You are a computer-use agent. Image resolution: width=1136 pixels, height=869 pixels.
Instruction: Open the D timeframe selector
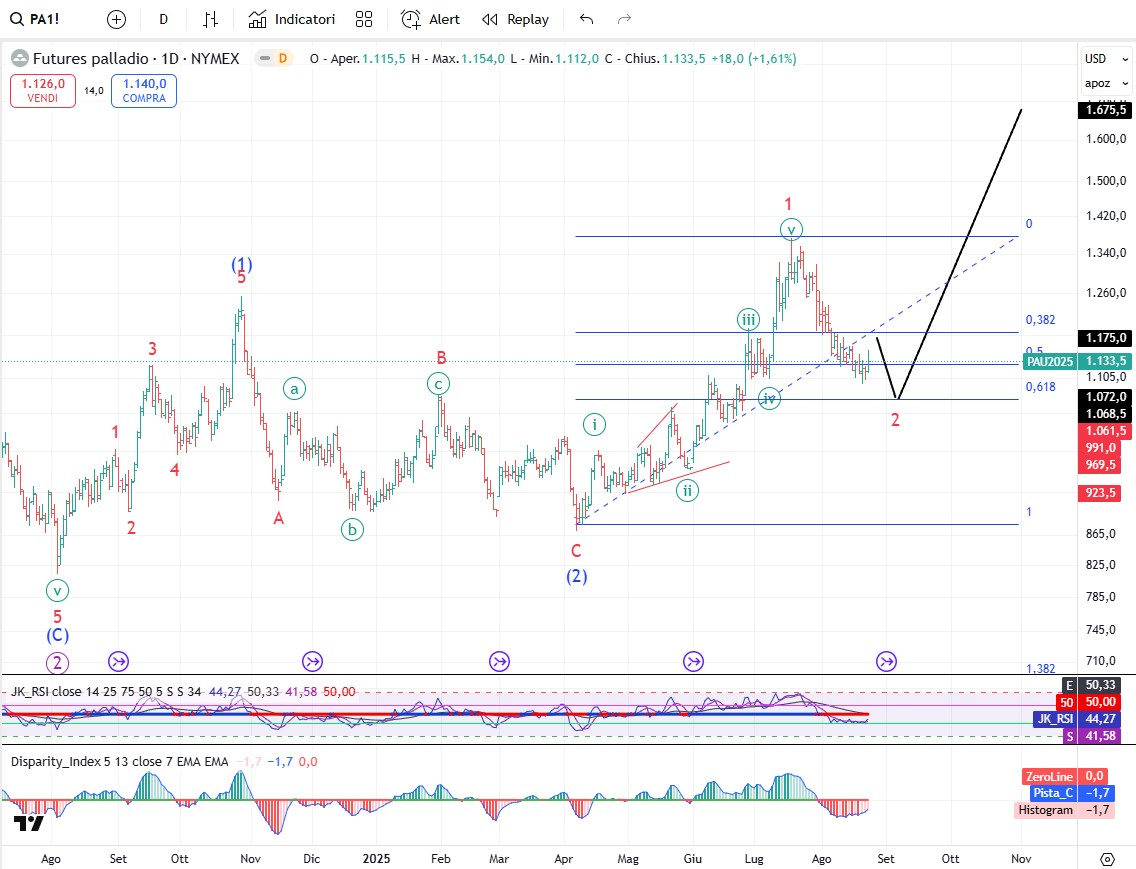[x=164, y=20]
